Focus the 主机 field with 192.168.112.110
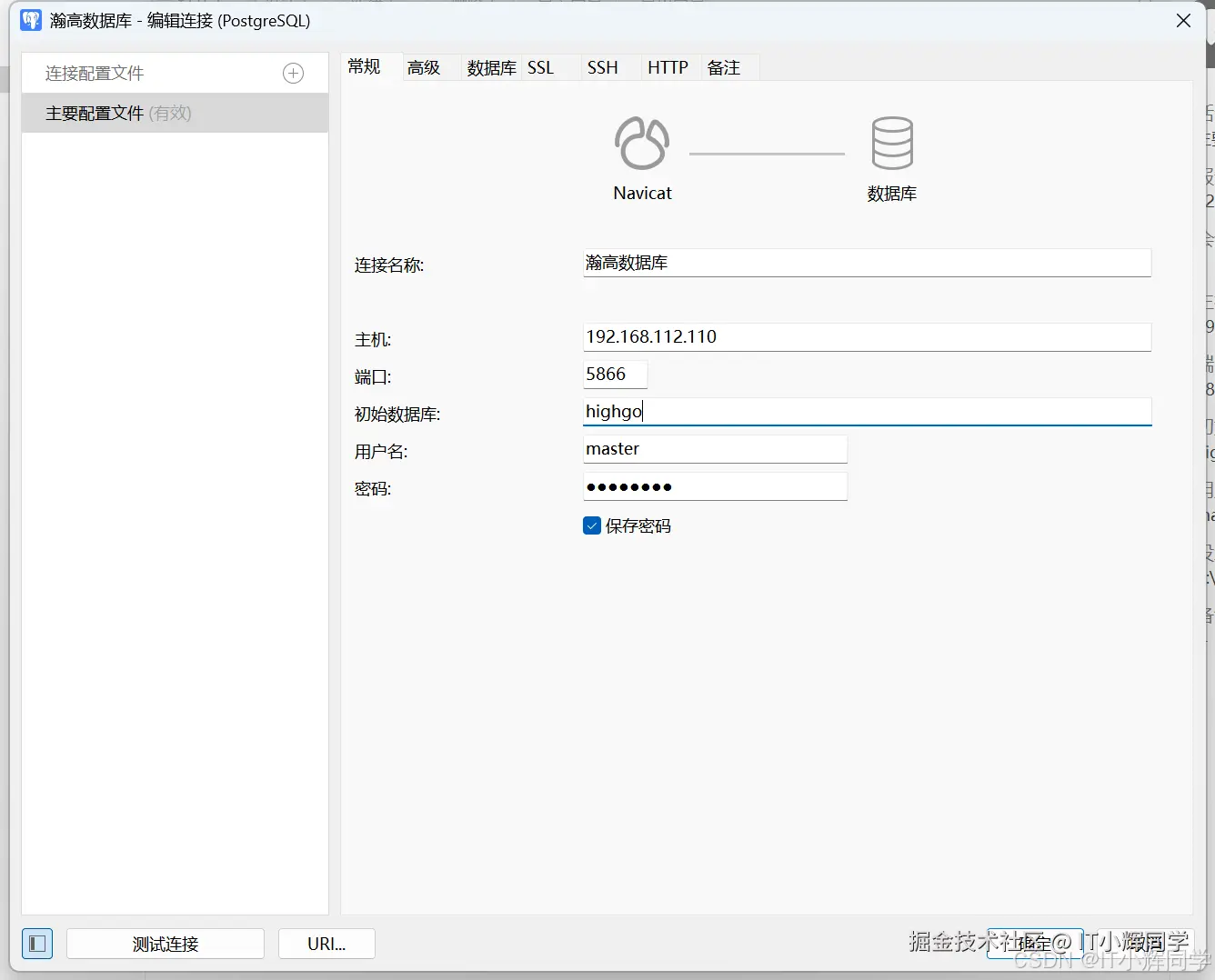Viewport: 1215px width, 980px height. 867,337
